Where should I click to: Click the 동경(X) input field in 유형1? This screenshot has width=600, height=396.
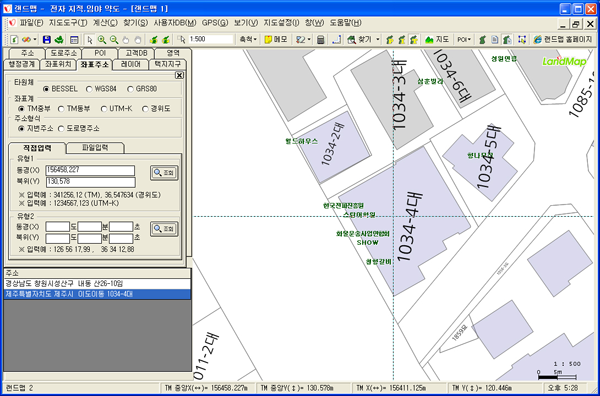90,170
